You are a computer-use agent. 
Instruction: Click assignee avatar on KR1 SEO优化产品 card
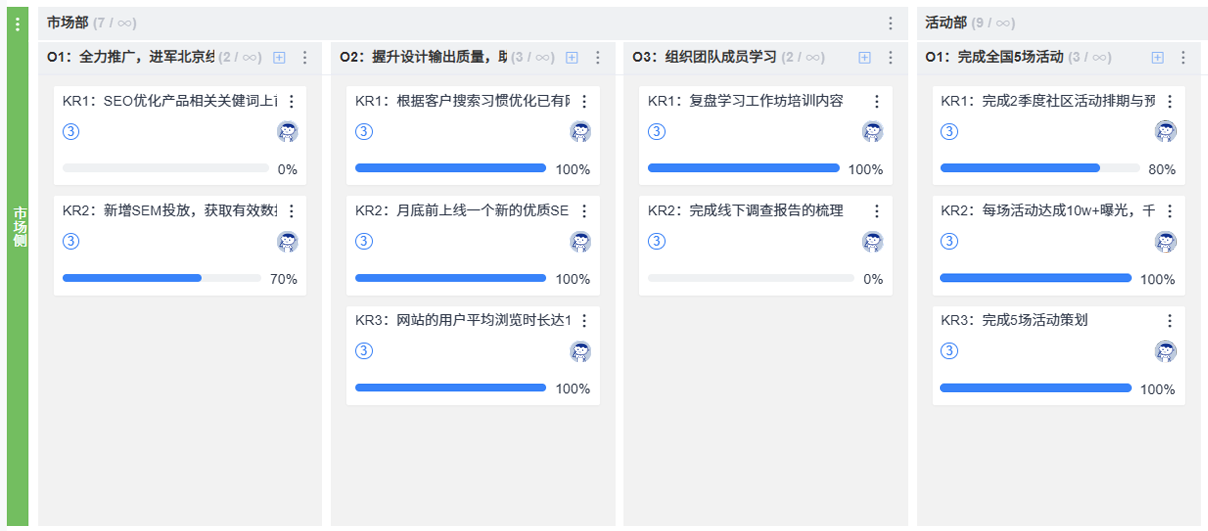[x=288, y=131]
